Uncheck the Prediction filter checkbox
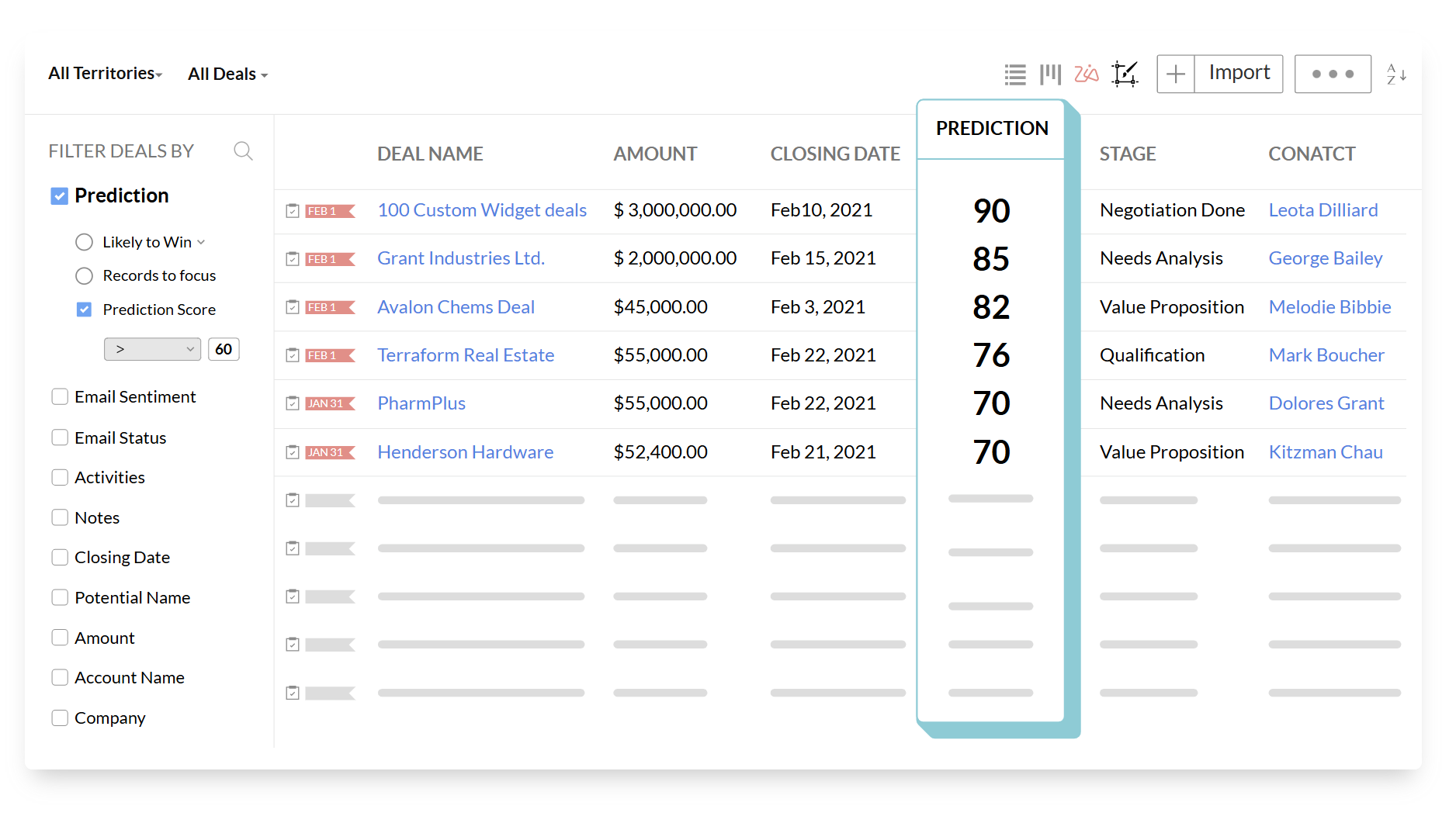Image resolution: width=1456 pixels, height=830 pixels. point(60,196)
